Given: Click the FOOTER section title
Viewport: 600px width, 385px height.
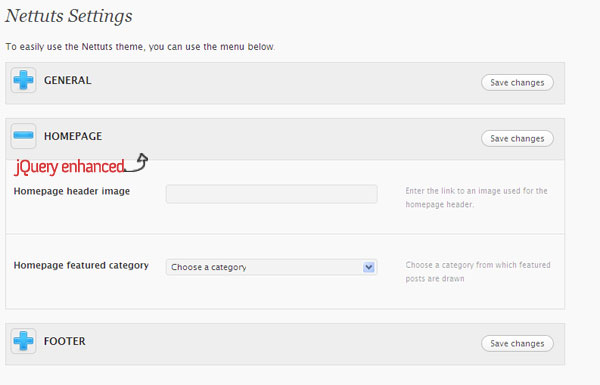Looking at the screenshot, I should coord(65,341).
